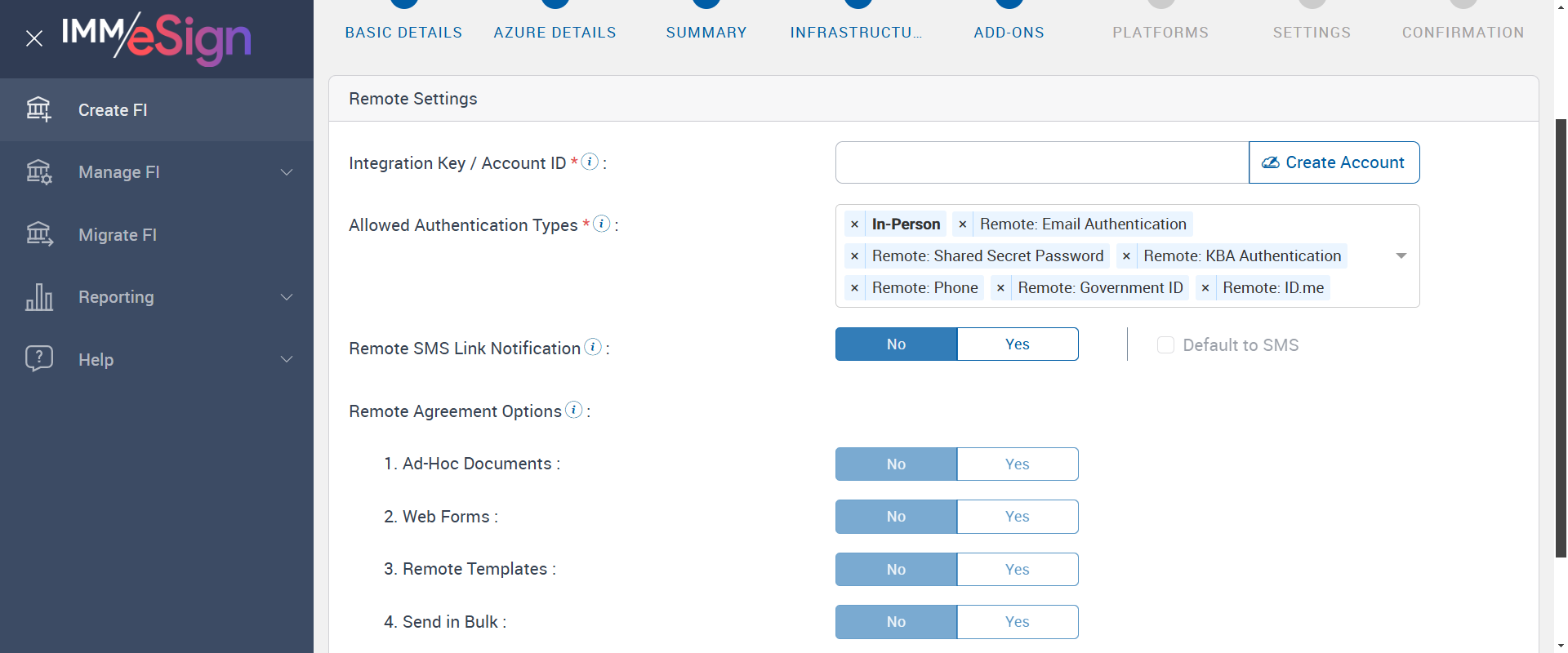Remove the Remote: Phone tag
Image resolution: width=1568 pixels, height=653 pixels.
coord(854,288)
